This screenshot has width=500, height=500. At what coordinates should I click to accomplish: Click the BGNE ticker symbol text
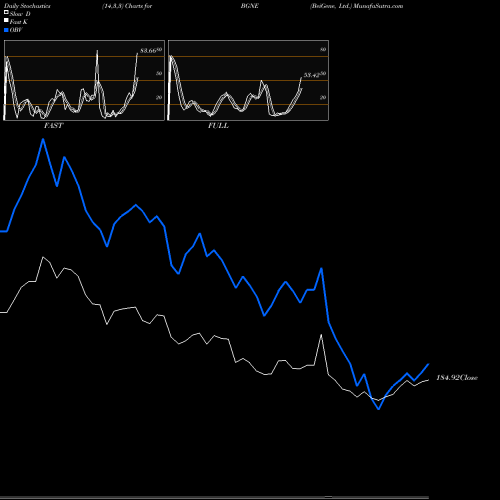click(x=250, y=6)
